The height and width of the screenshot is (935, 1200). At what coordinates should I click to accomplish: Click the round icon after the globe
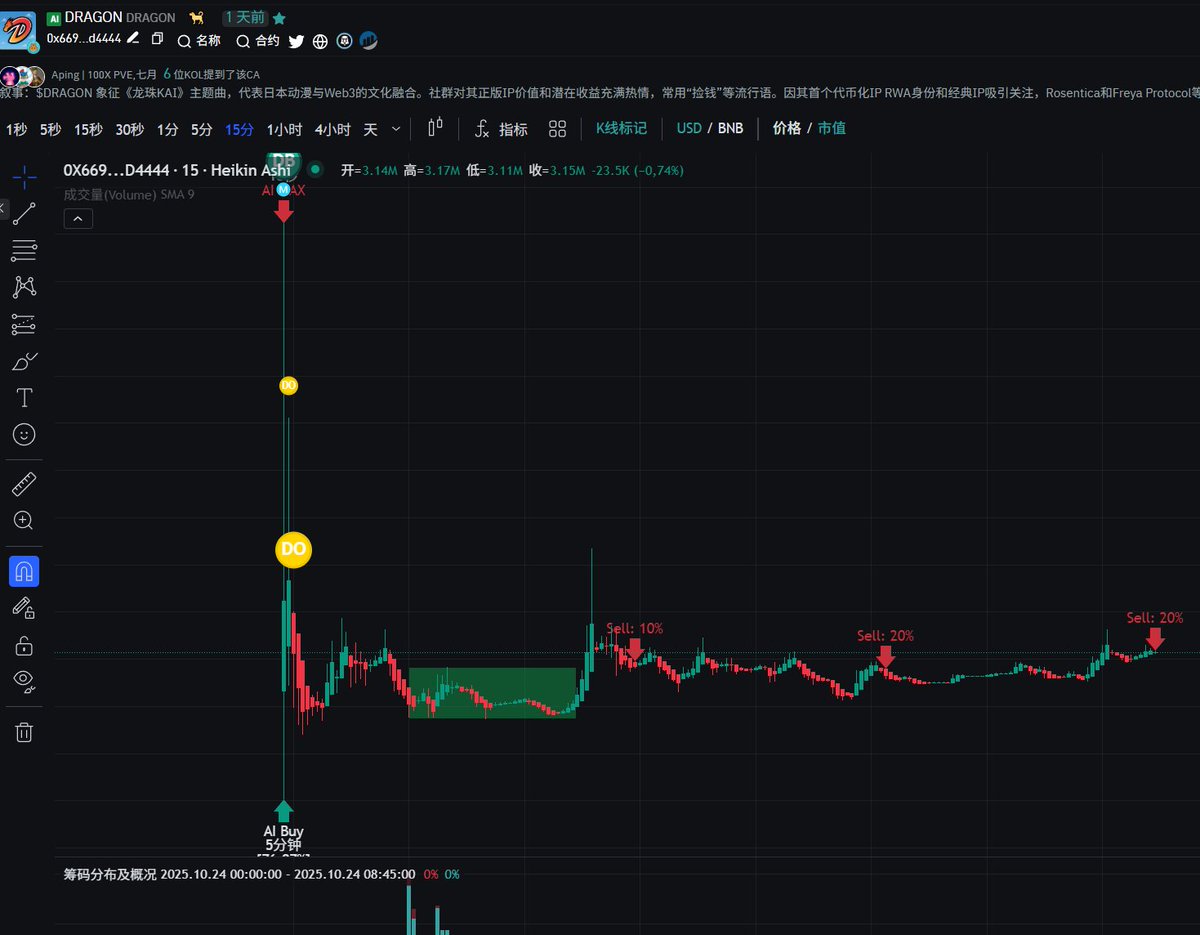click(345, 41)
